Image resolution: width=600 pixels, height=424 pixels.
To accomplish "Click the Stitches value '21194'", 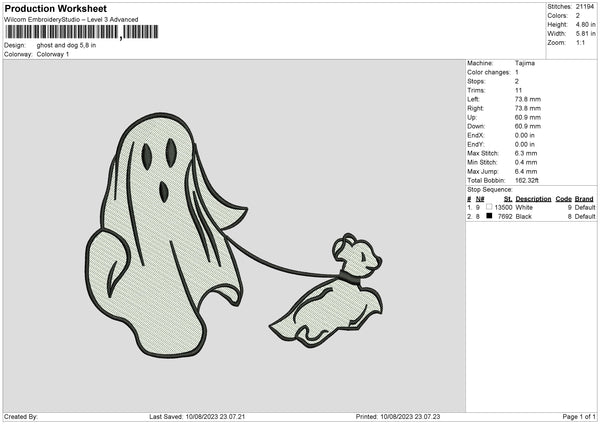I will [585, 7].
